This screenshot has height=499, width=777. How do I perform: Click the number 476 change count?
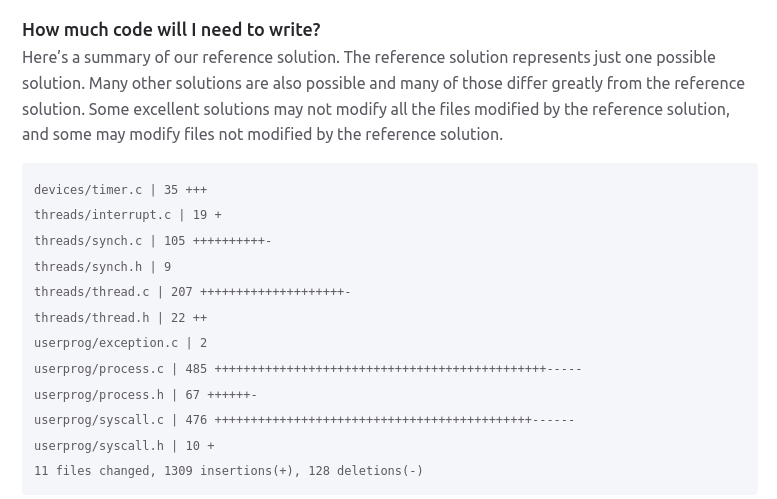pos(196,420)
